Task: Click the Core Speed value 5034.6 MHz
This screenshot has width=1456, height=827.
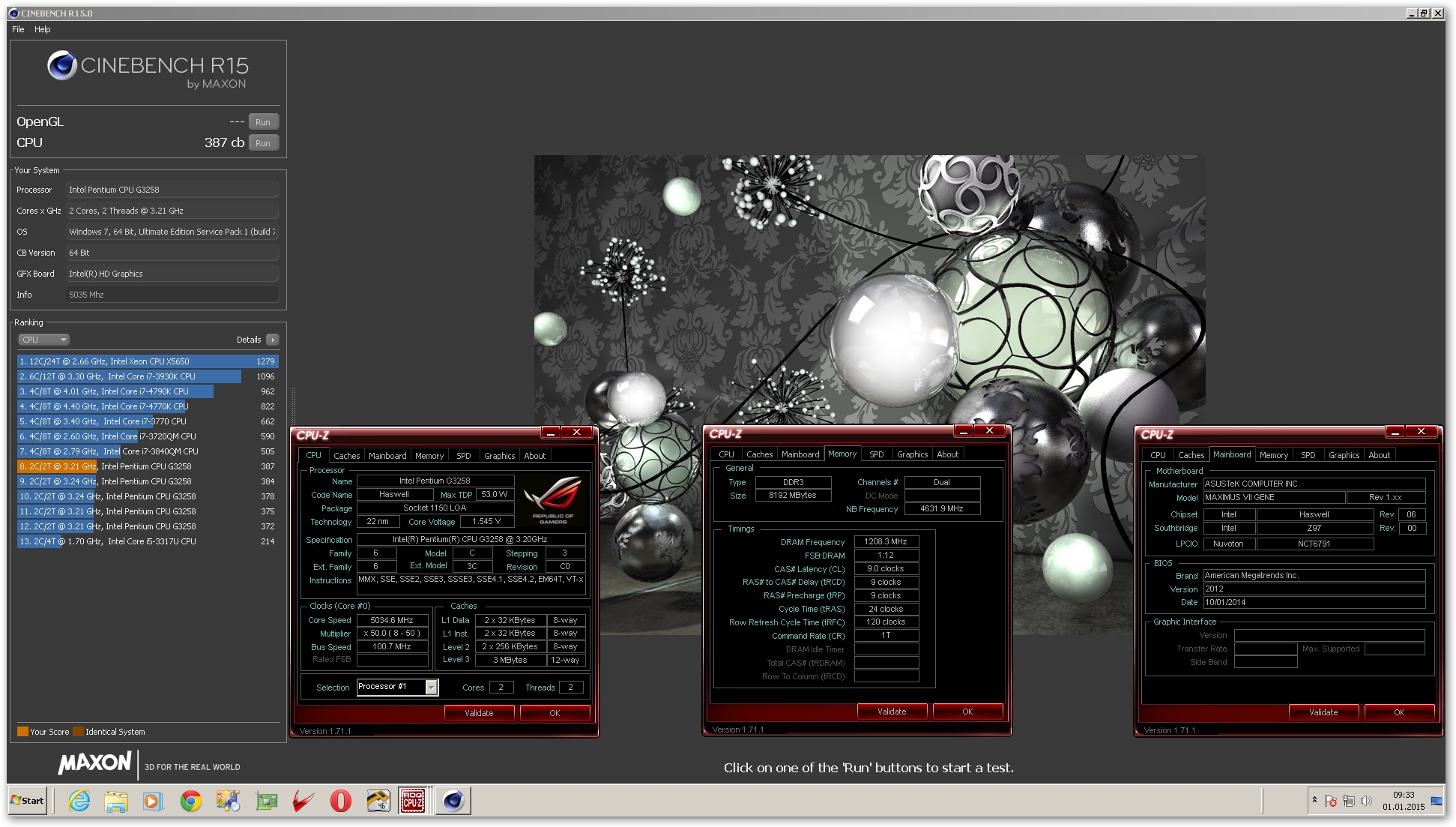Action: coord(392,620)
